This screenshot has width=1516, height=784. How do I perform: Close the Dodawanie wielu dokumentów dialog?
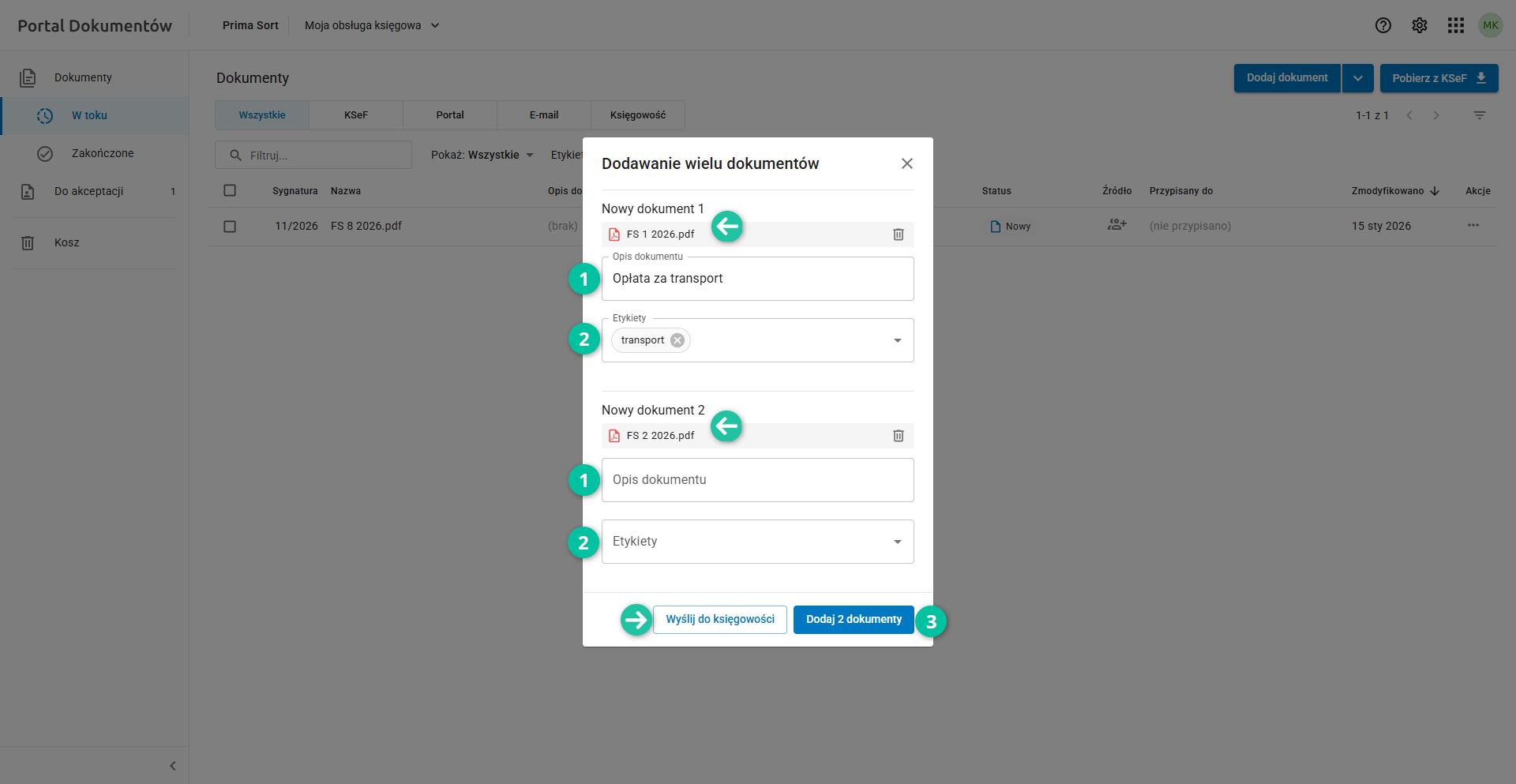pyautogui.click(x=906, y=163)
